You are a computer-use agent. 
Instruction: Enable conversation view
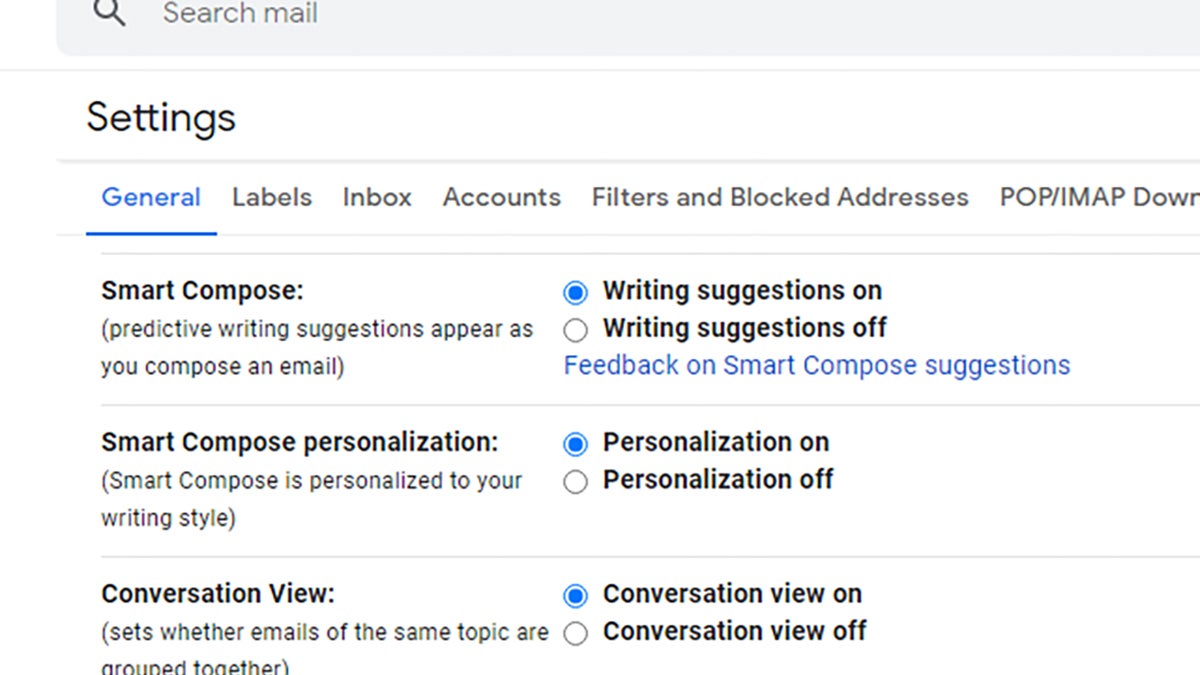tap(576, 595)
